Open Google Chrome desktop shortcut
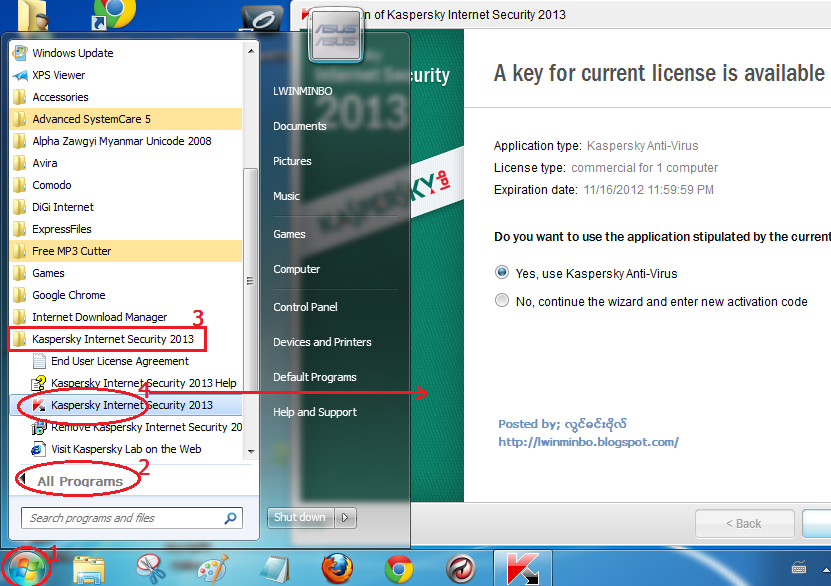831x586 pixels. tap(113, 13)
